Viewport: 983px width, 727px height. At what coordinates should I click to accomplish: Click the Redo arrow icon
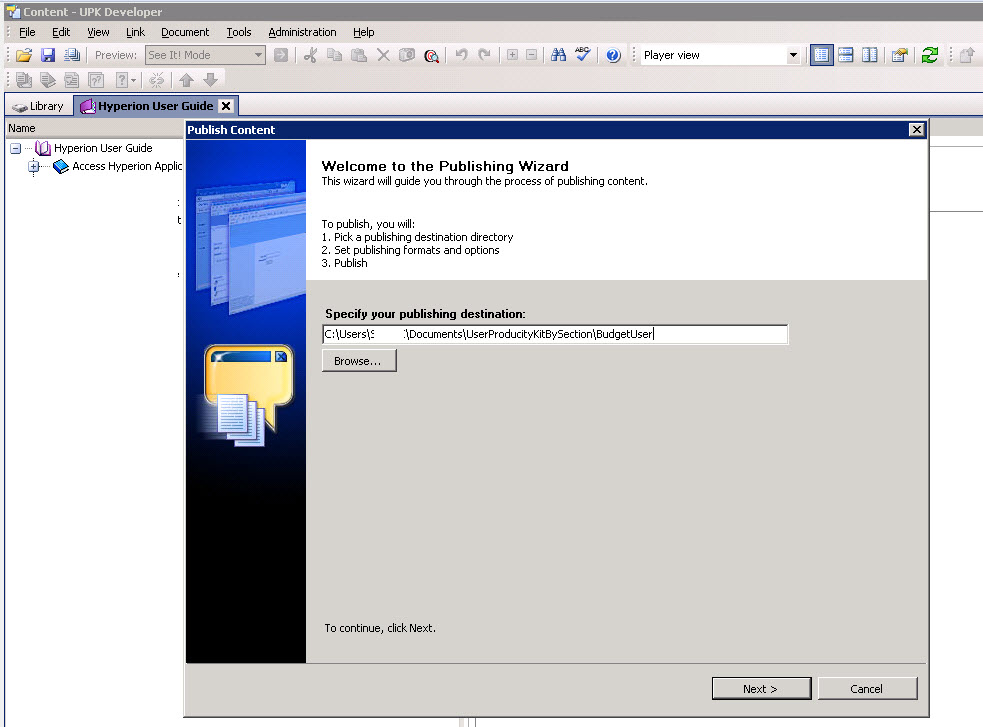(485, 55)
